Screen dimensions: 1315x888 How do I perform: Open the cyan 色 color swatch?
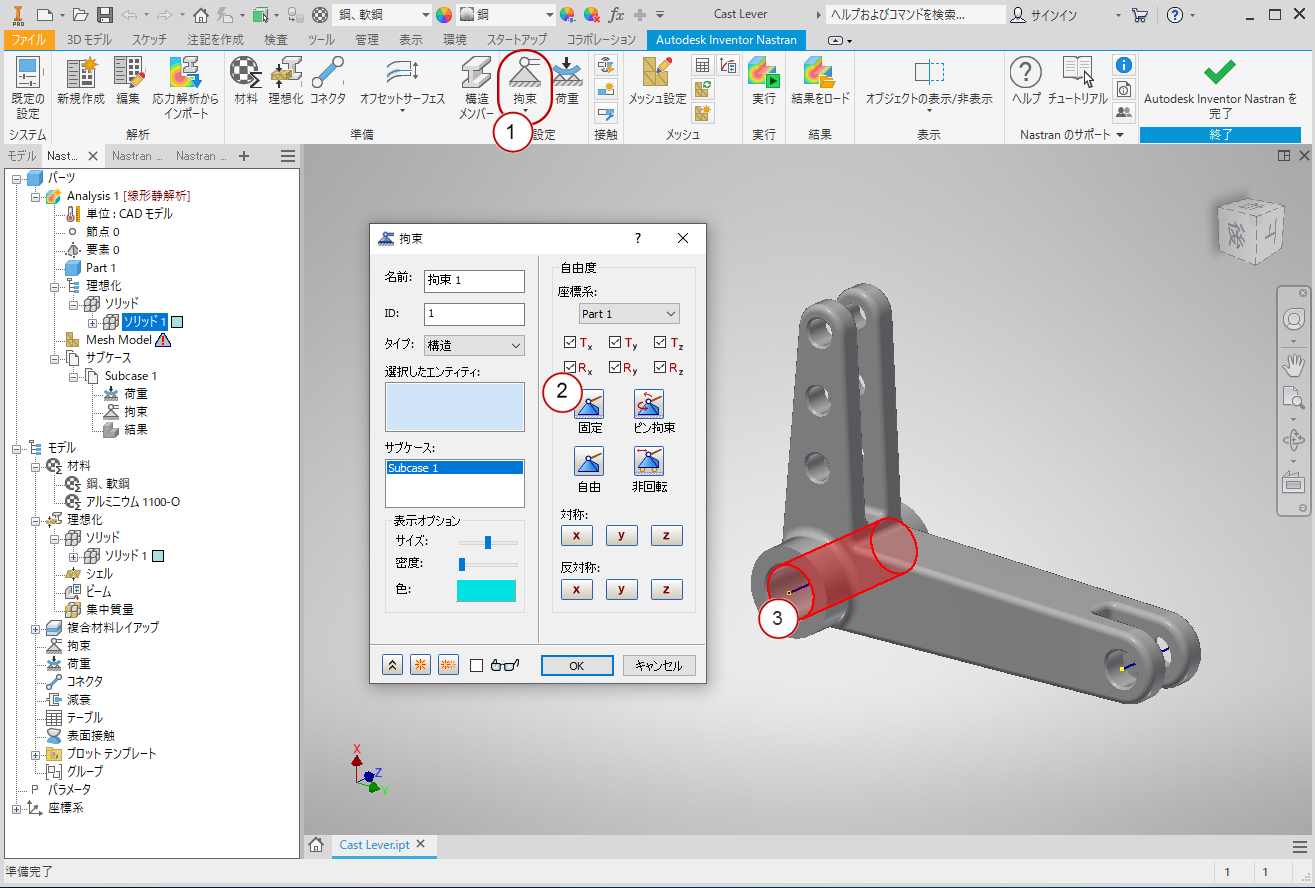tap(486, 591)
